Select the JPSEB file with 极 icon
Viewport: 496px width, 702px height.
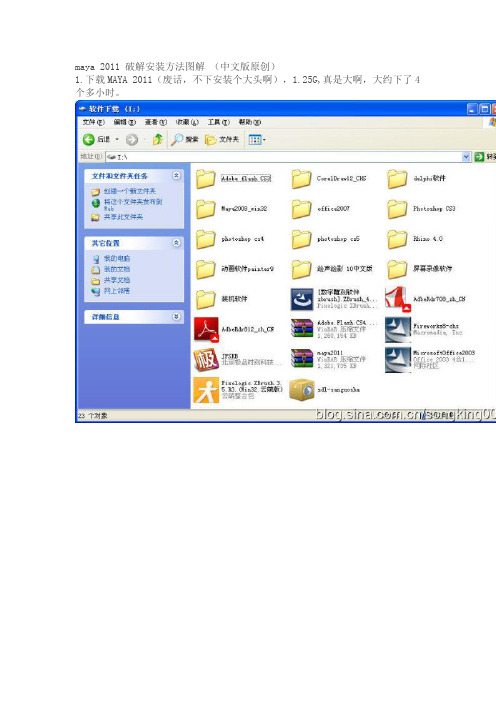[x=238, y=360]
